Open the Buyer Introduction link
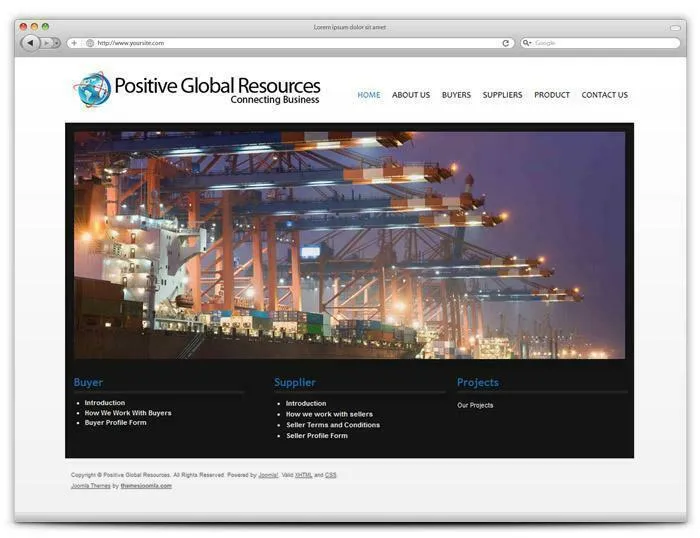The width and height of the screenshot is (700, 538). [104, 402]
